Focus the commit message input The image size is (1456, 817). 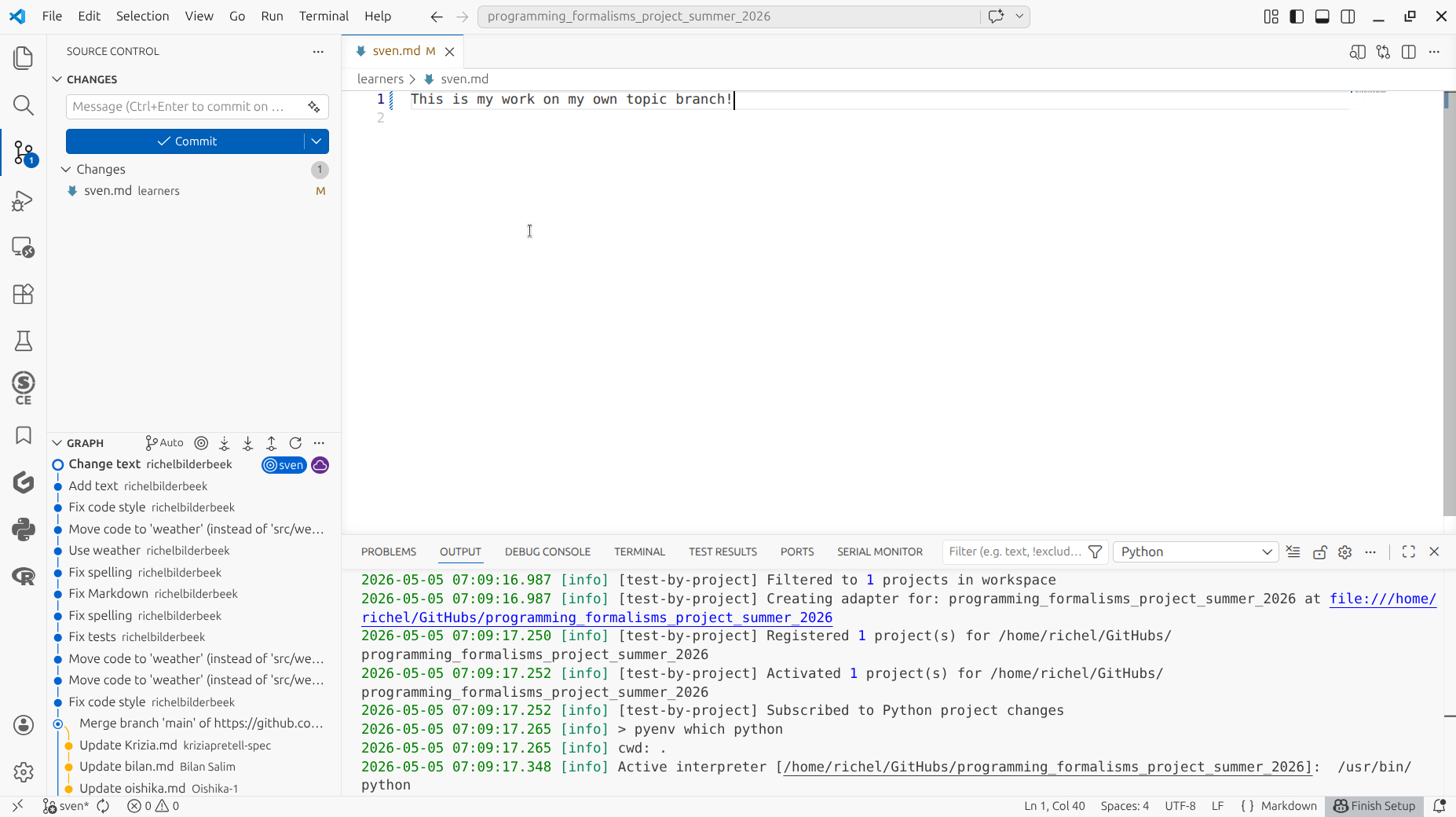(x=185, y=107)
